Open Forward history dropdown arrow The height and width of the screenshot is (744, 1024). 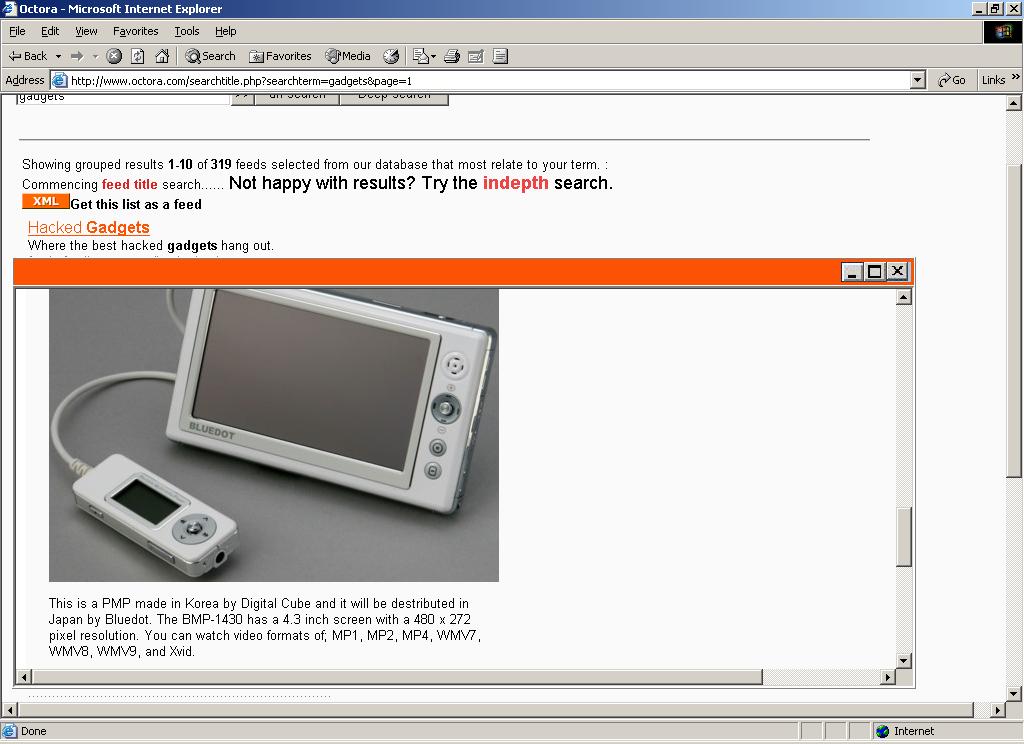(95, 56)
